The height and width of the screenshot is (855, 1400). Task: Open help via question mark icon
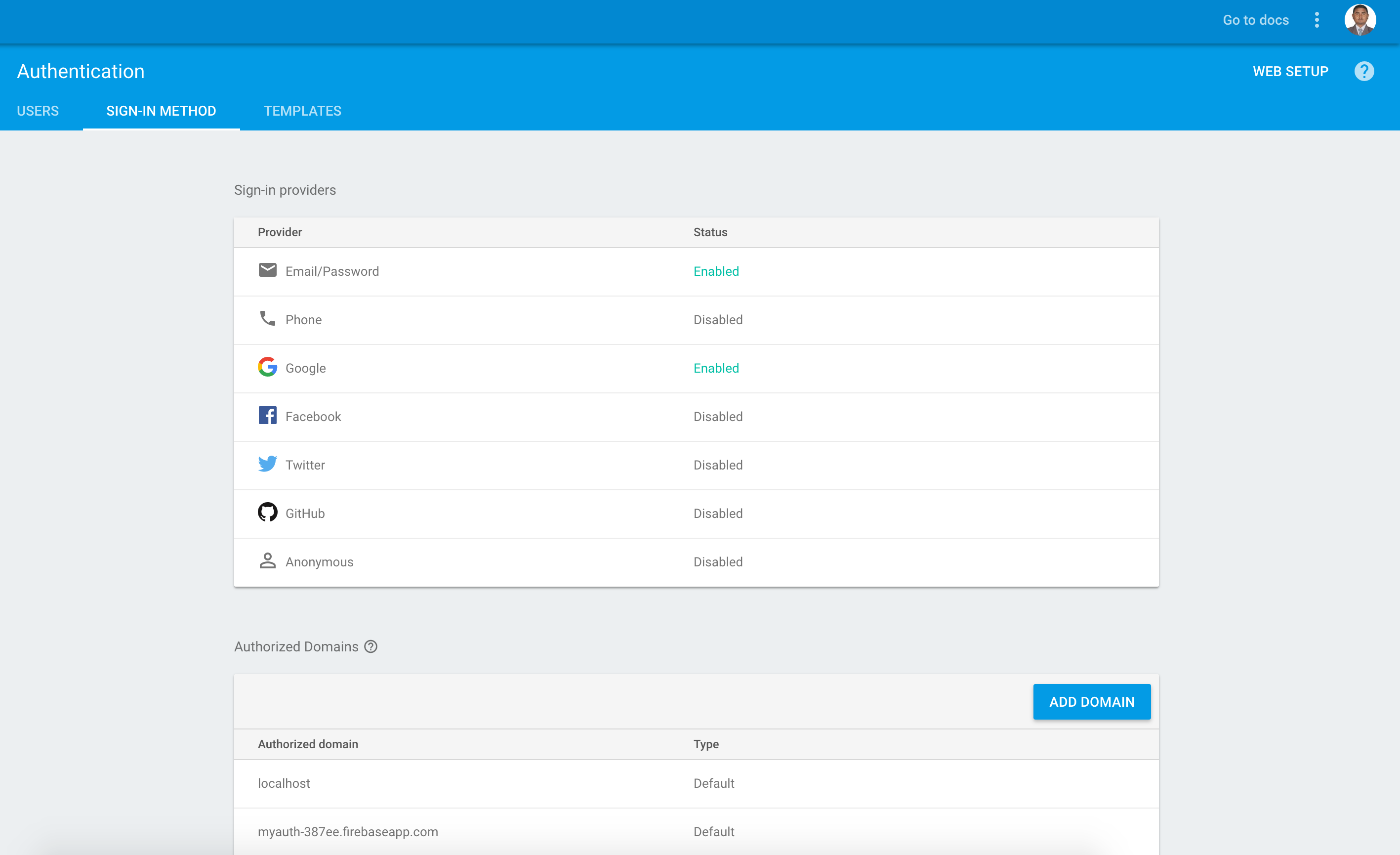(1363, 72)
